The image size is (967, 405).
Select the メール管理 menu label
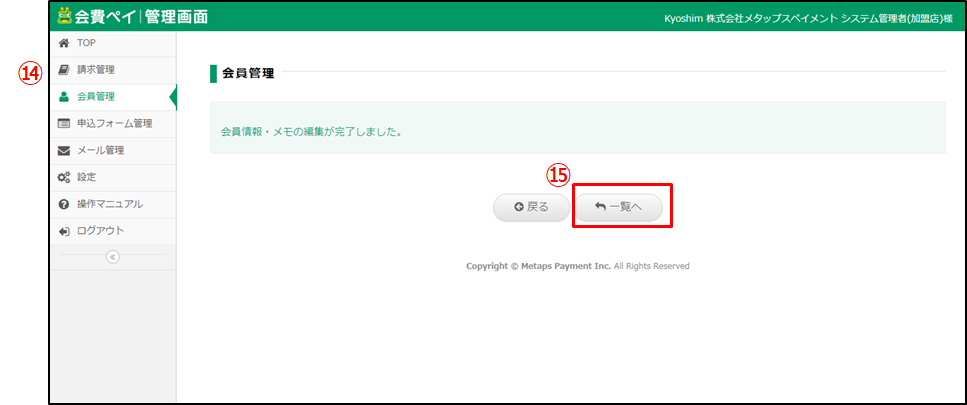[x=100, y=151]
